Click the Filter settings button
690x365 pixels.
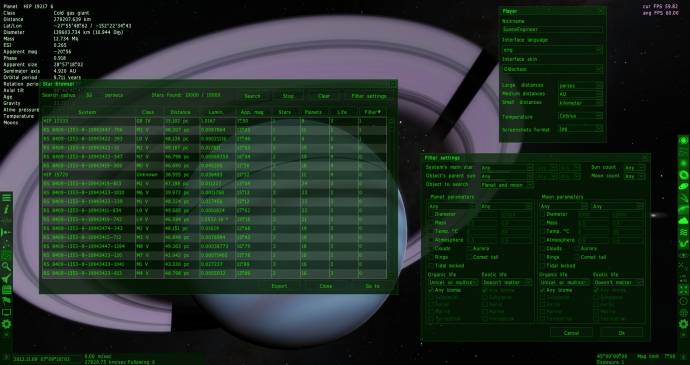[x=369, y=96]
